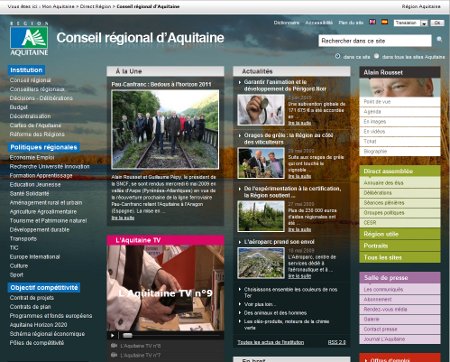Click the Région Aquitaine logo
Screen dimensions: 450x362
(29, 38)
